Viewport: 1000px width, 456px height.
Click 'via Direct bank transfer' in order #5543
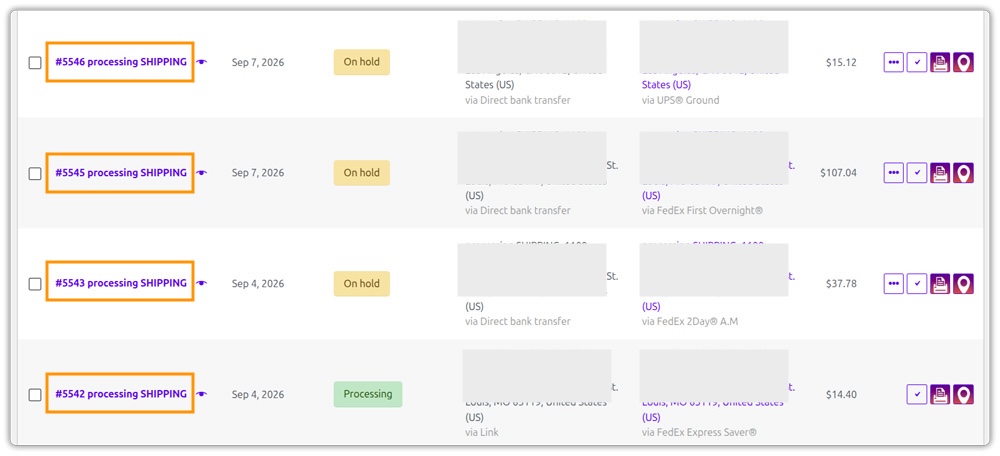tap(518, 321)
